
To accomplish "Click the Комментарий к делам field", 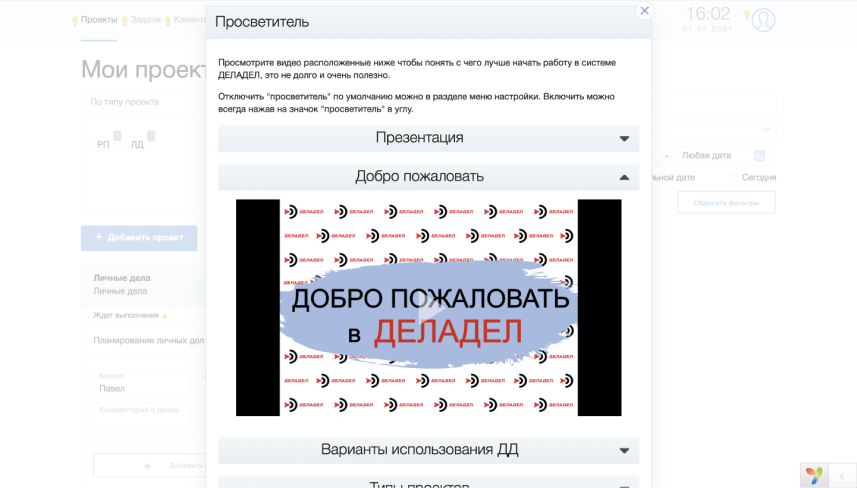I will pyautogui.click(x=142, y=415).
